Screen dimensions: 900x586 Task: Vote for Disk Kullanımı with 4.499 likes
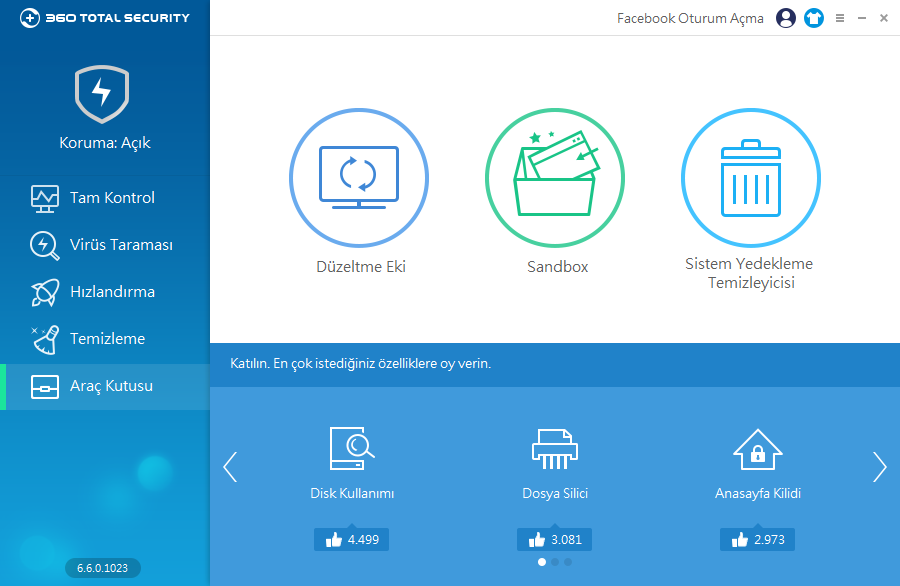351,540
